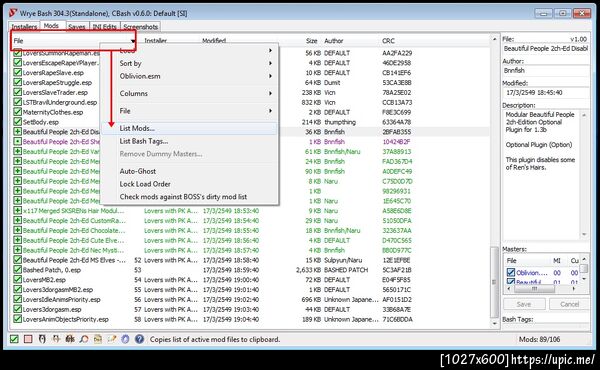Switch to the INI Edits tab
The image size is (600, 370).
click(104, 27)
